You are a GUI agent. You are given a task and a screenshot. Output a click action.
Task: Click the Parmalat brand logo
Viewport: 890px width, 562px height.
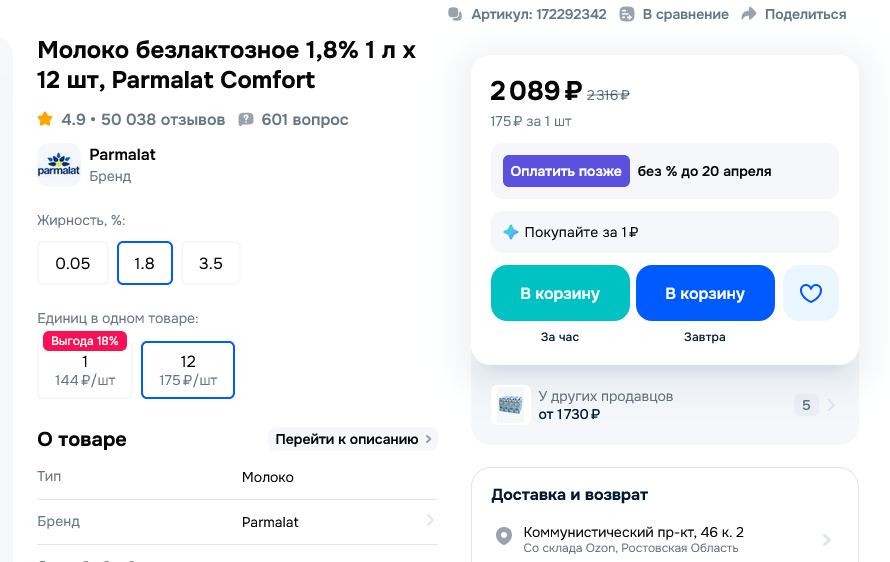[59, 165]
